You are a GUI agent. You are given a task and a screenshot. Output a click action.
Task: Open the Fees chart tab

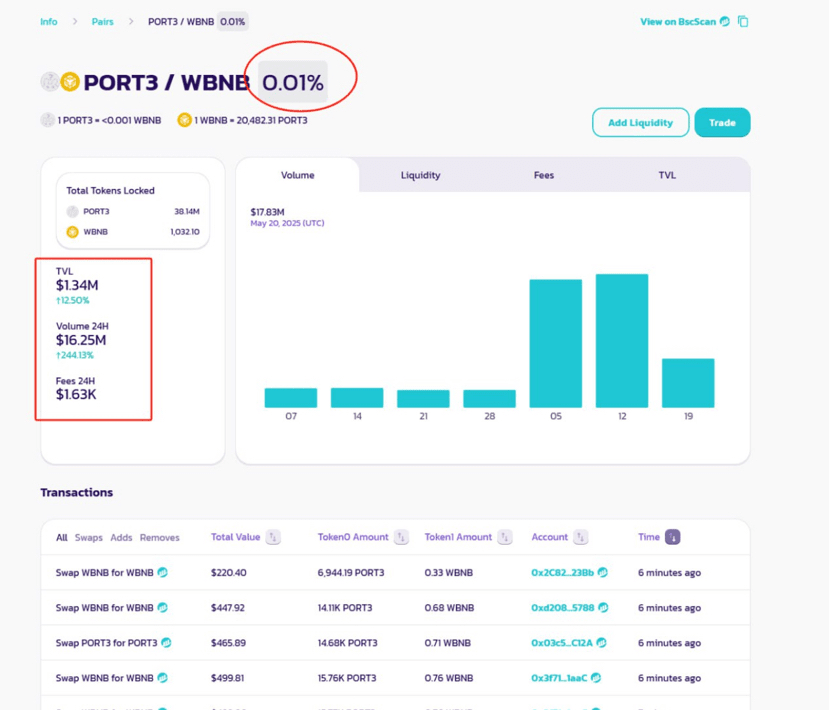click(x=544, y=175)
